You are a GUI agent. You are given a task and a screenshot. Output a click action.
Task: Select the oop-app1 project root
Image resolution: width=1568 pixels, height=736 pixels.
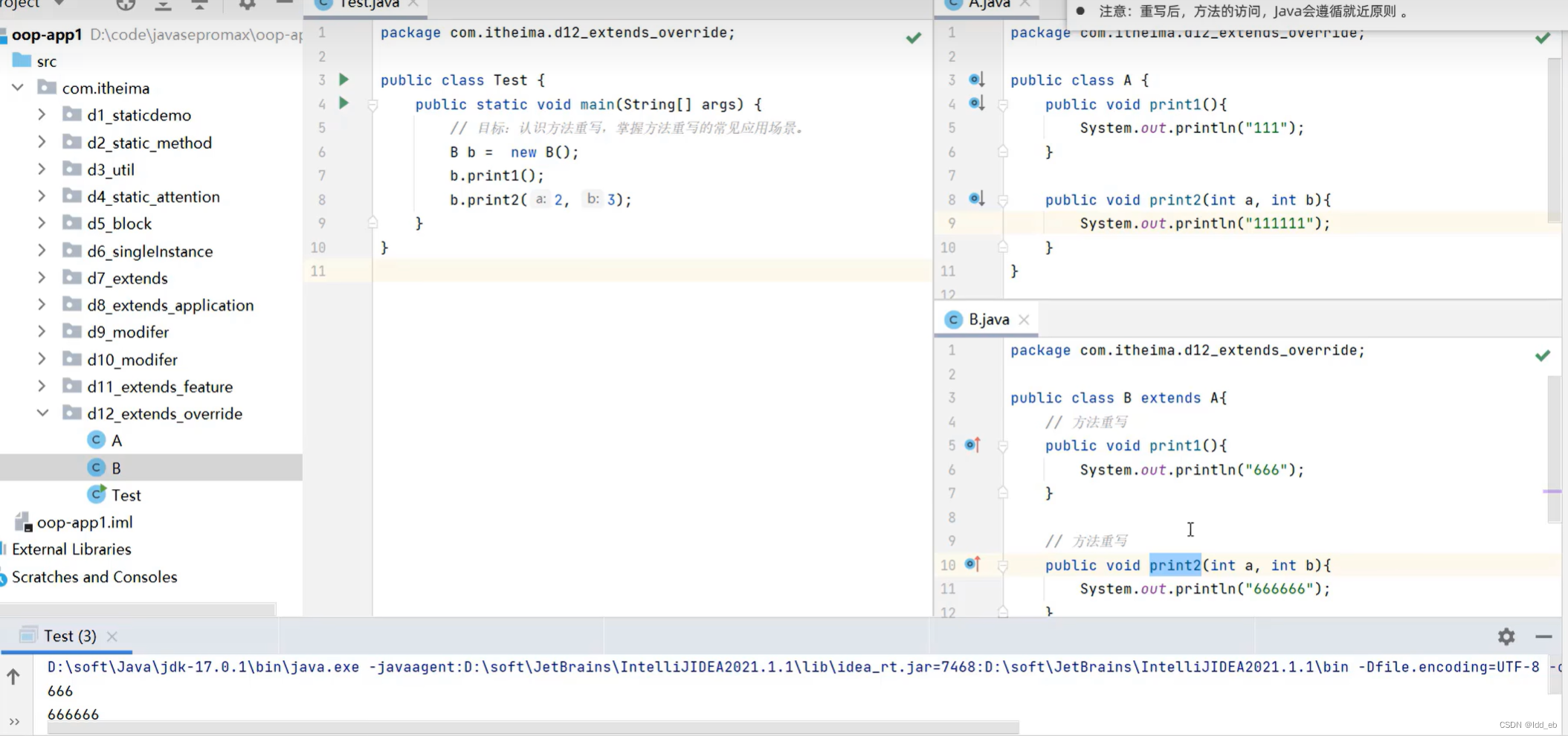[47, 34]
